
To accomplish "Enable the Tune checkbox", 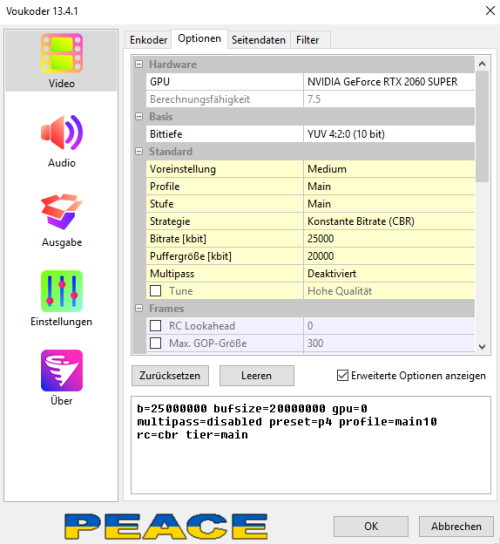I will point(155,291).
